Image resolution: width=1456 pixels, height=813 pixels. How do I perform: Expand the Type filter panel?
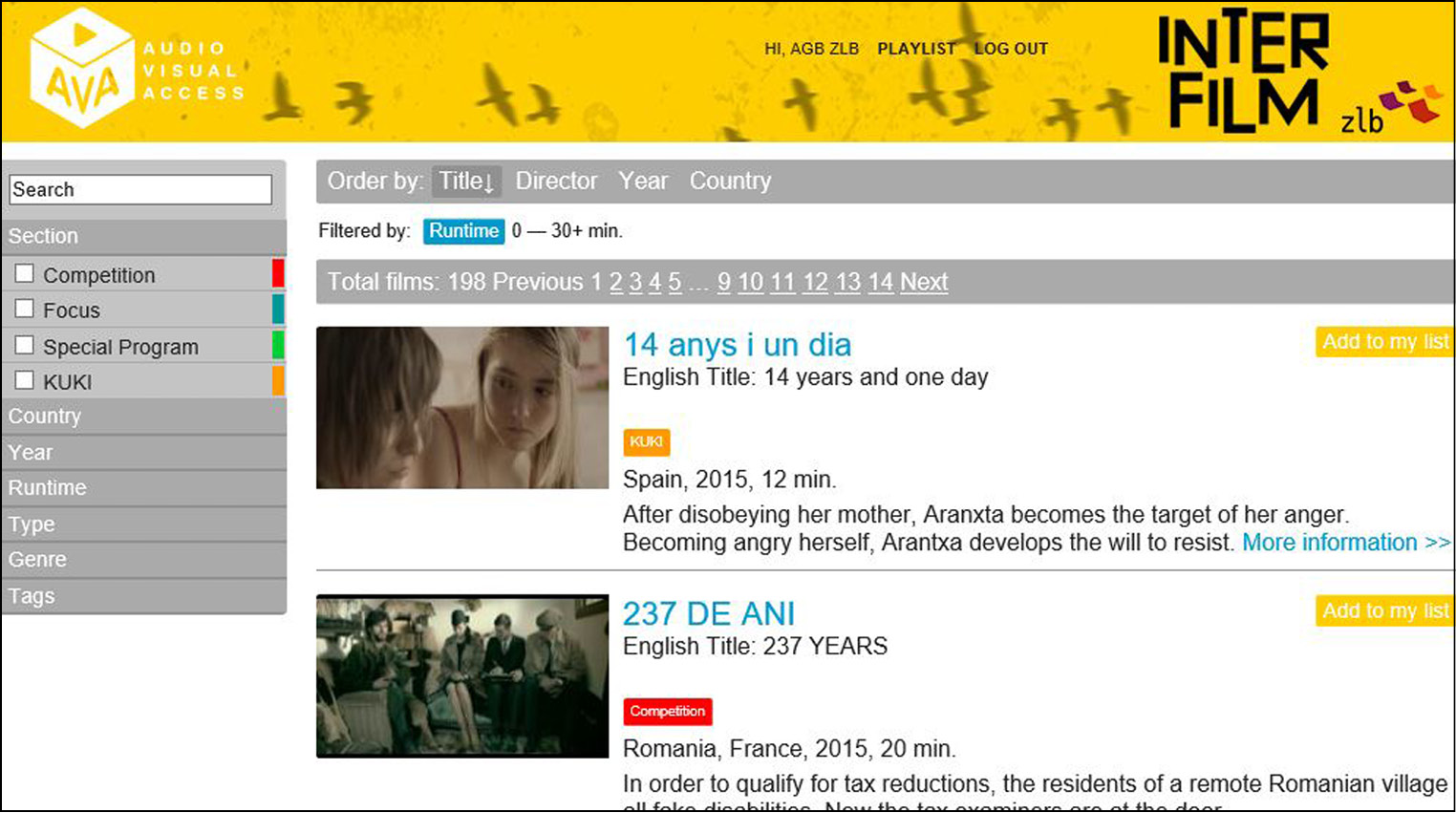(144, 524)
